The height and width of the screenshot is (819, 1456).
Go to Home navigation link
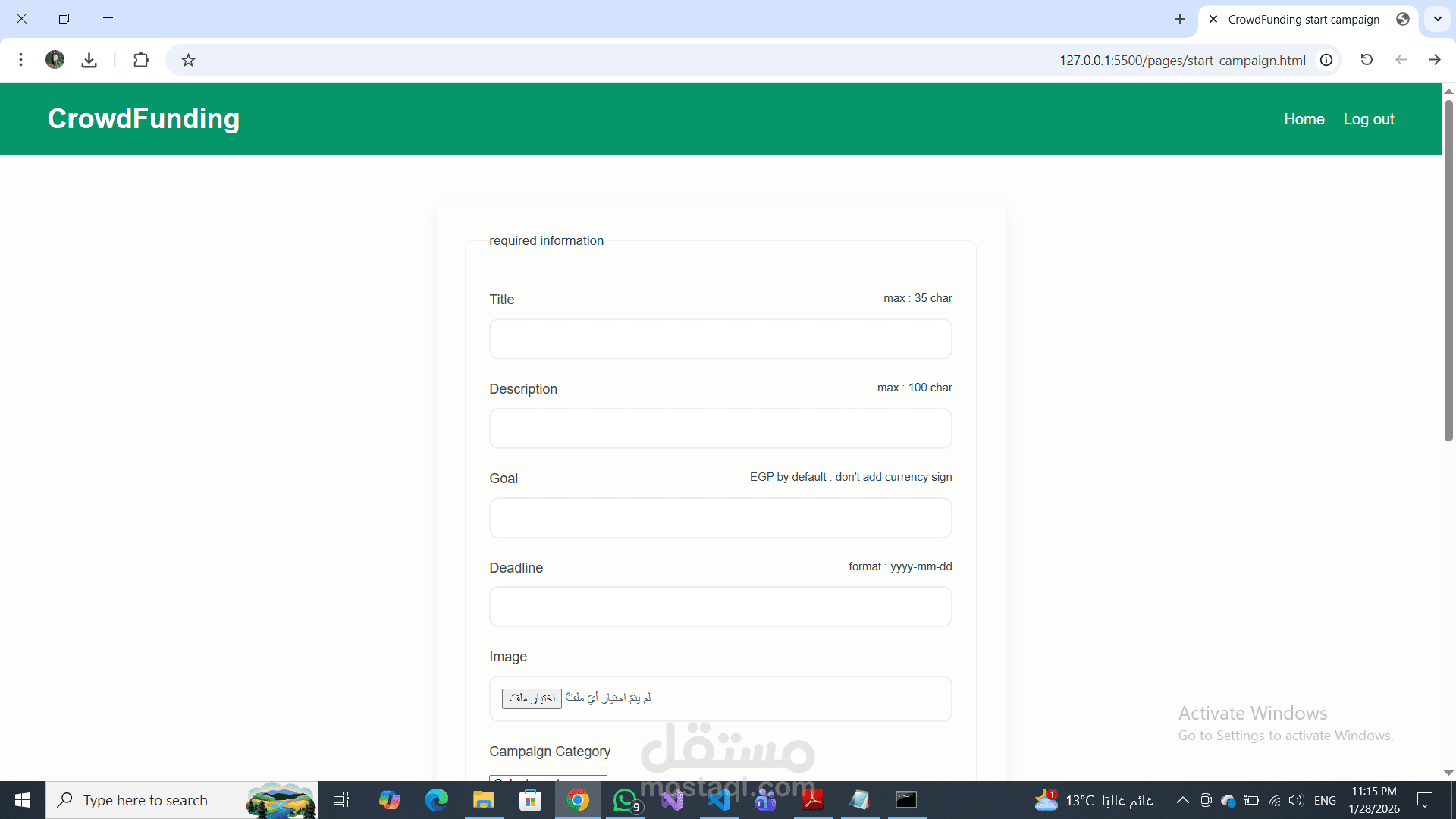1304,119
